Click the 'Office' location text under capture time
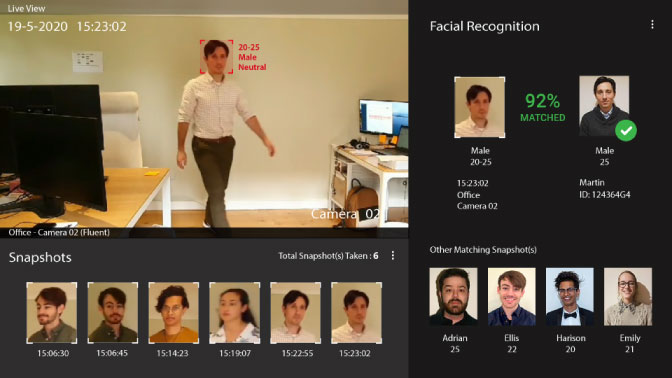Viewport: 672px width, 378px height. (468, 195)
